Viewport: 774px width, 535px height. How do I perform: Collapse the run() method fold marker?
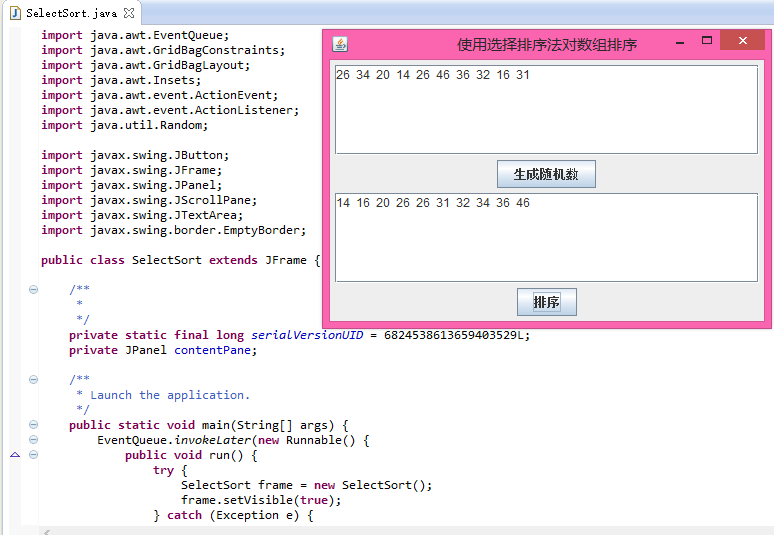pos(33,455)
